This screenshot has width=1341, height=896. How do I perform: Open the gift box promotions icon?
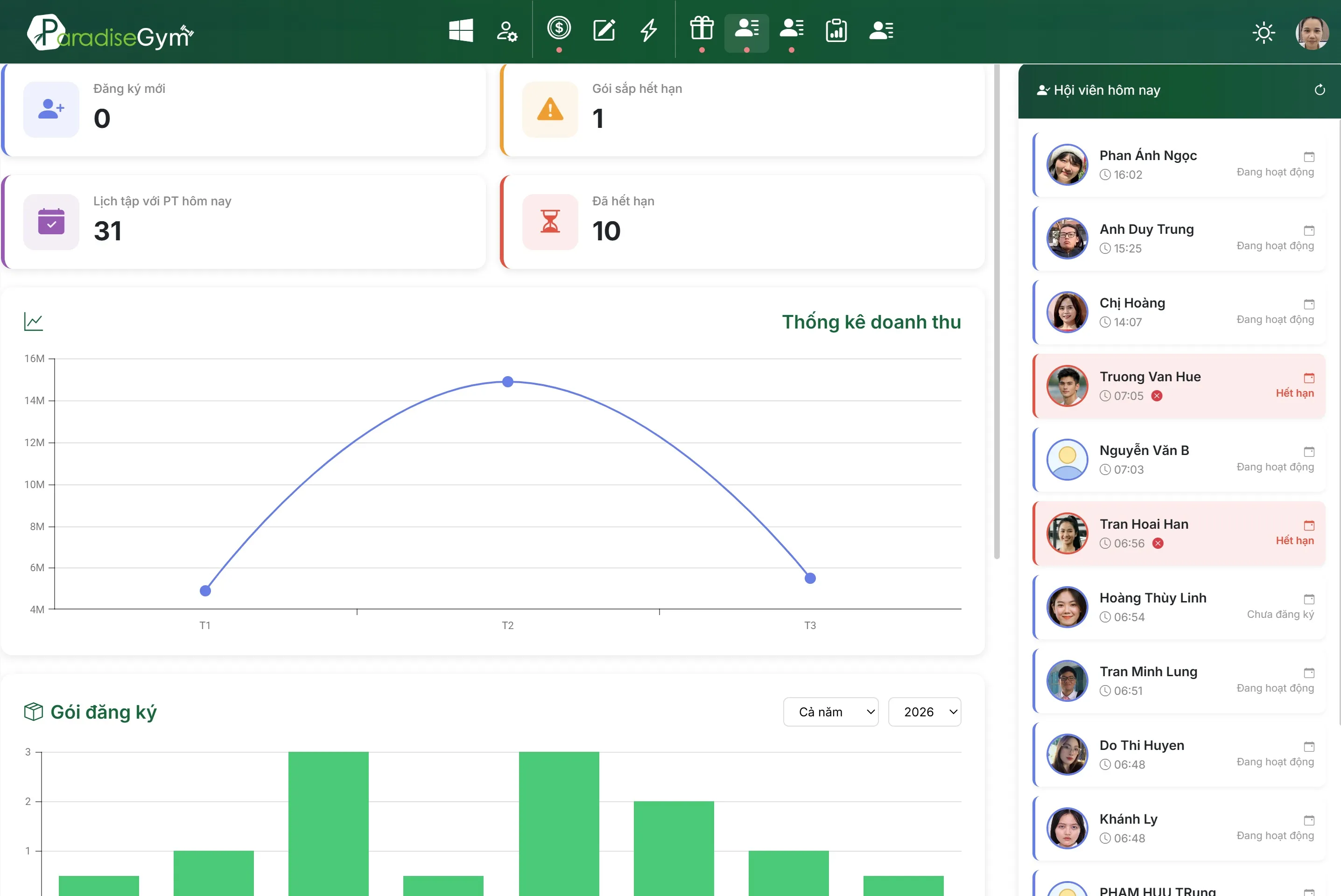(702, 28)
